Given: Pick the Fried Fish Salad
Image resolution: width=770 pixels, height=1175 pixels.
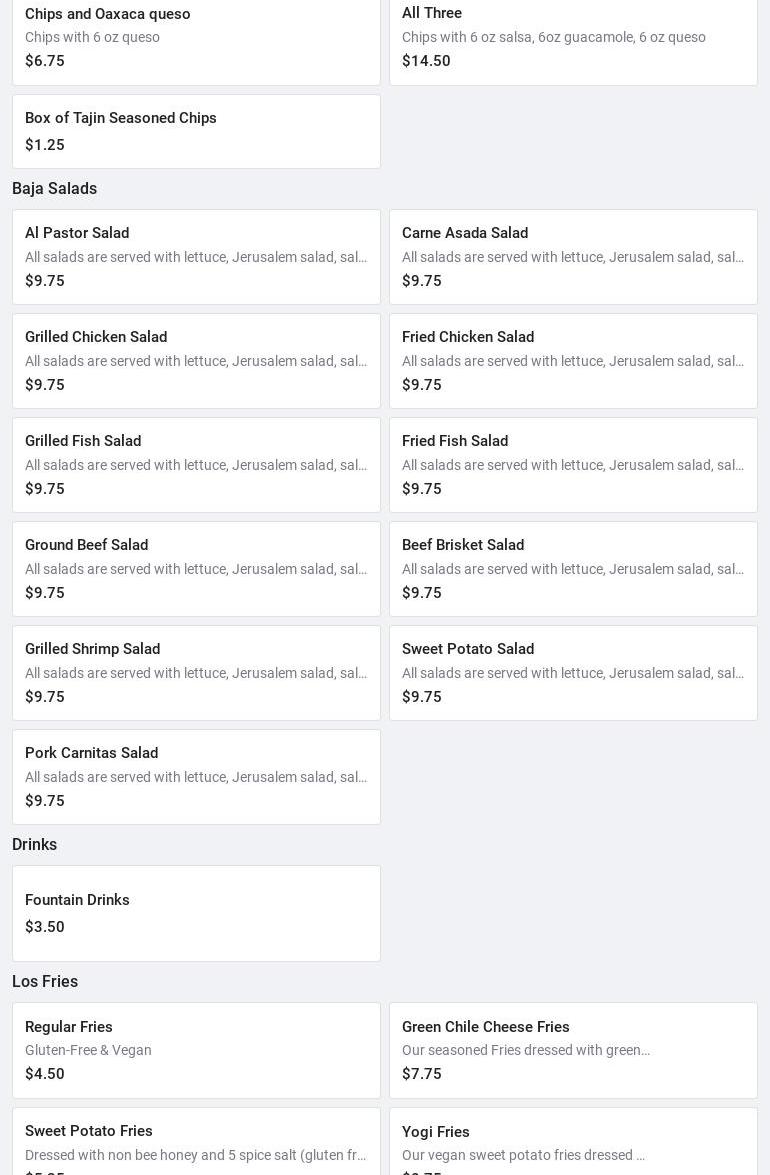Looking at the screenshot, I should 573,465.
